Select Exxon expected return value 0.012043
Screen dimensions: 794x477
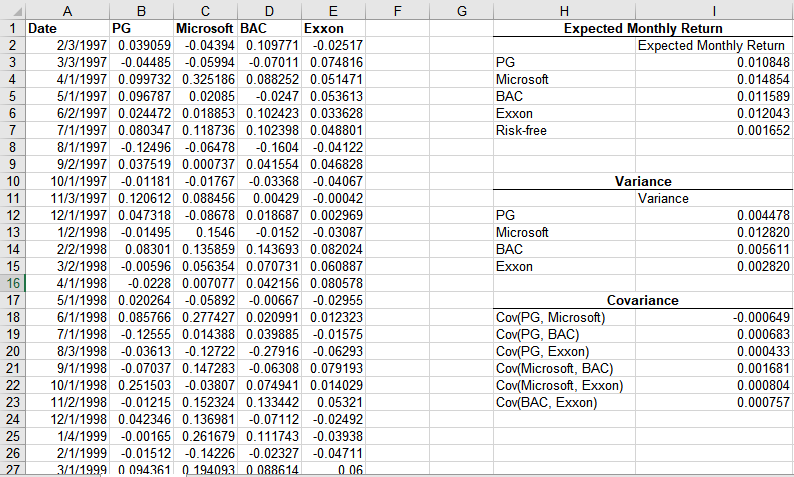pos(714,113)
